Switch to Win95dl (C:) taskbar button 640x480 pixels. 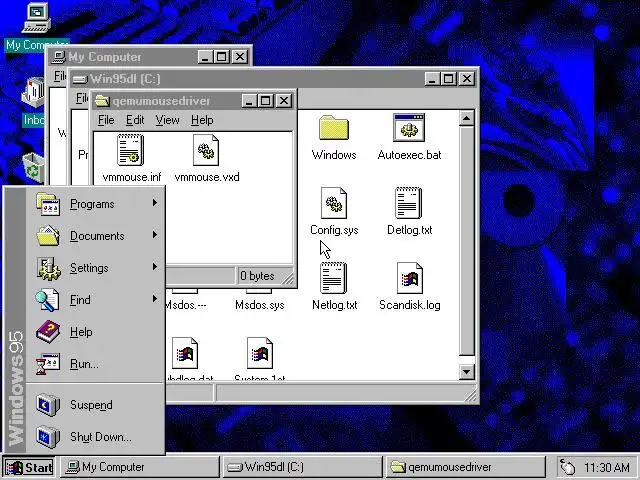click(x=302, y=467)
